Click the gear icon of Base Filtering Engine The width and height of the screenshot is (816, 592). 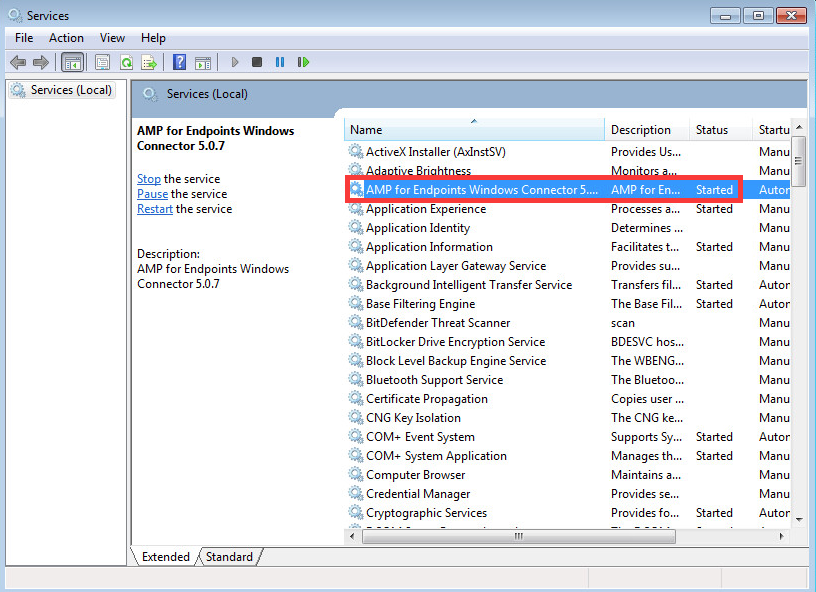[x=356, y=304]
